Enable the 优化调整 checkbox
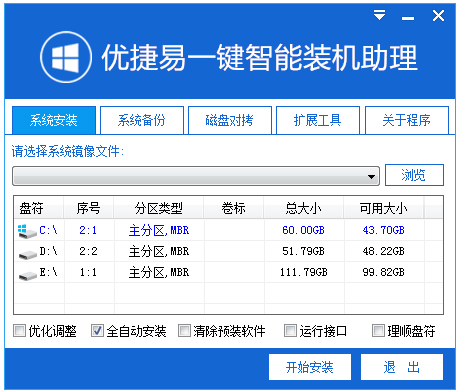 [x=19, y=331]
